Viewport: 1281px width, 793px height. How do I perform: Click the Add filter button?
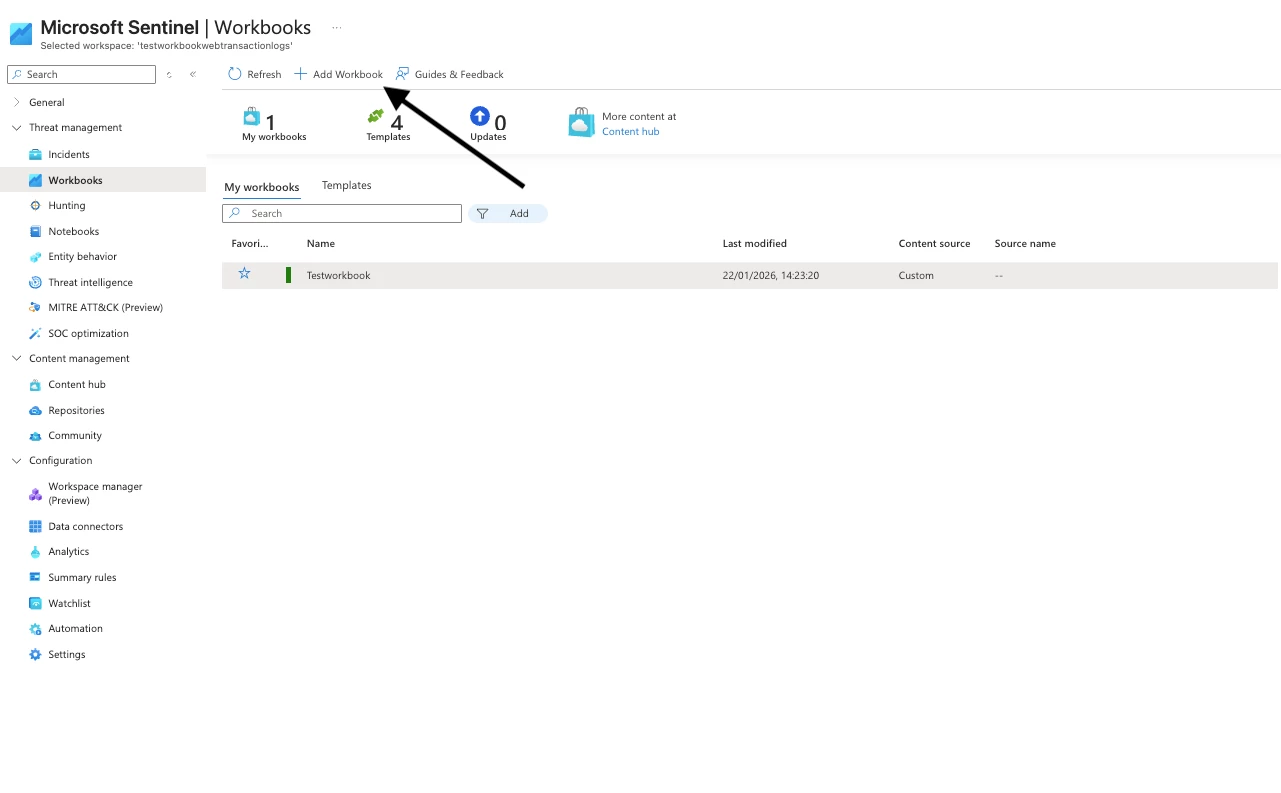pos(508,213)
